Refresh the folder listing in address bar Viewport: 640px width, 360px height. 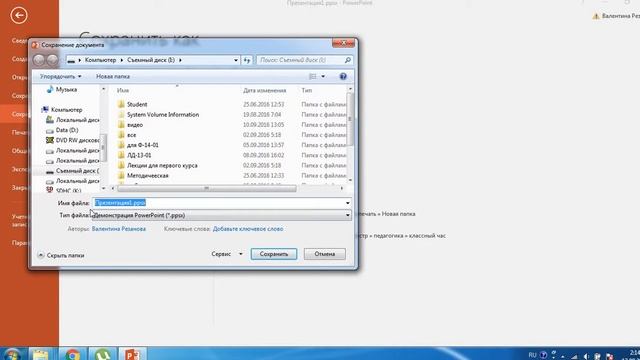click(x=247, y=60)
